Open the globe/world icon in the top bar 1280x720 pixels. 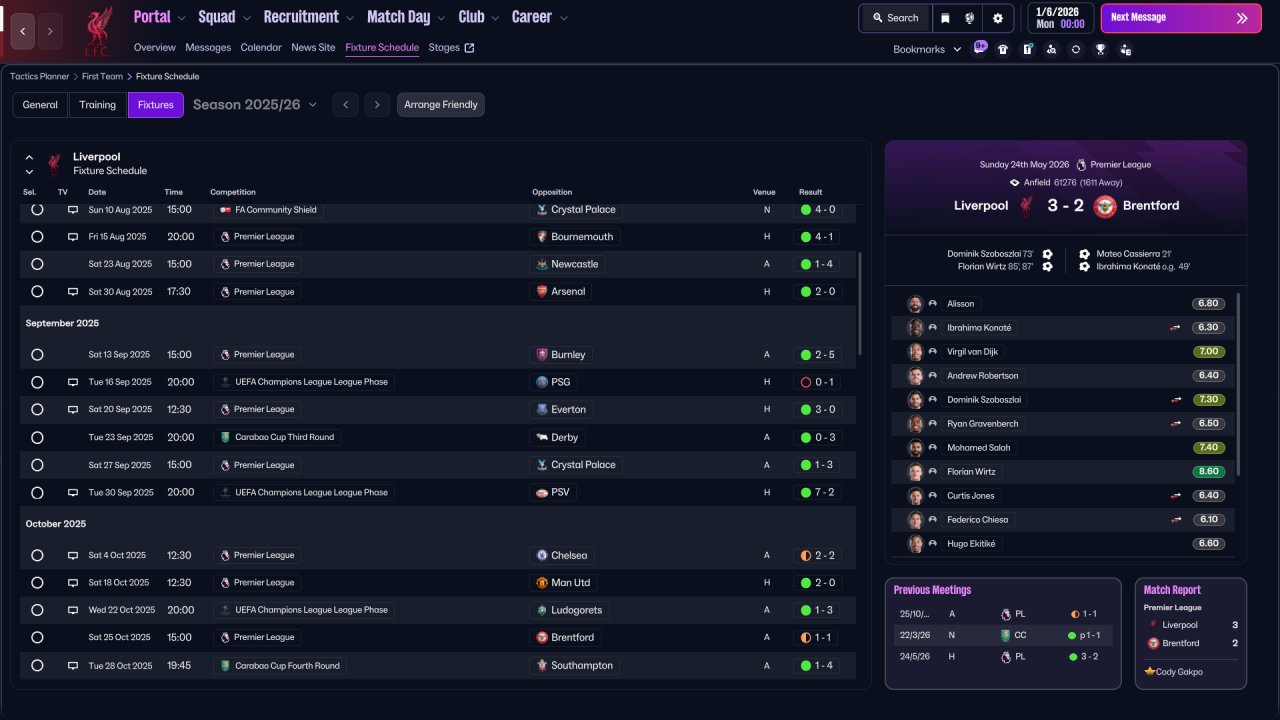(969, 18)
